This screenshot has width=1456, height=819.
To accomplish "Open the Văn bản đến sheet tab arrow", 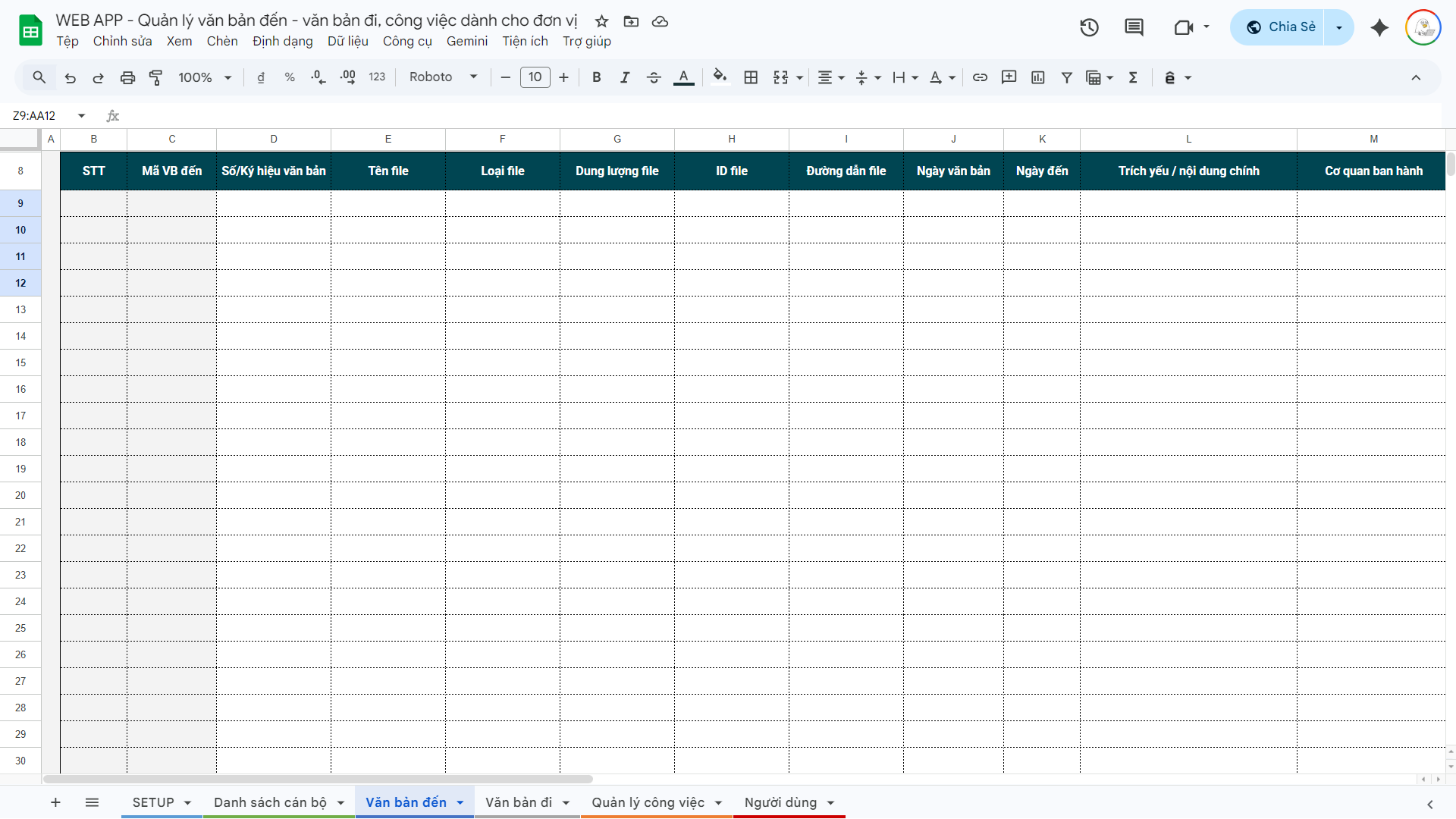I will [460, 803].
